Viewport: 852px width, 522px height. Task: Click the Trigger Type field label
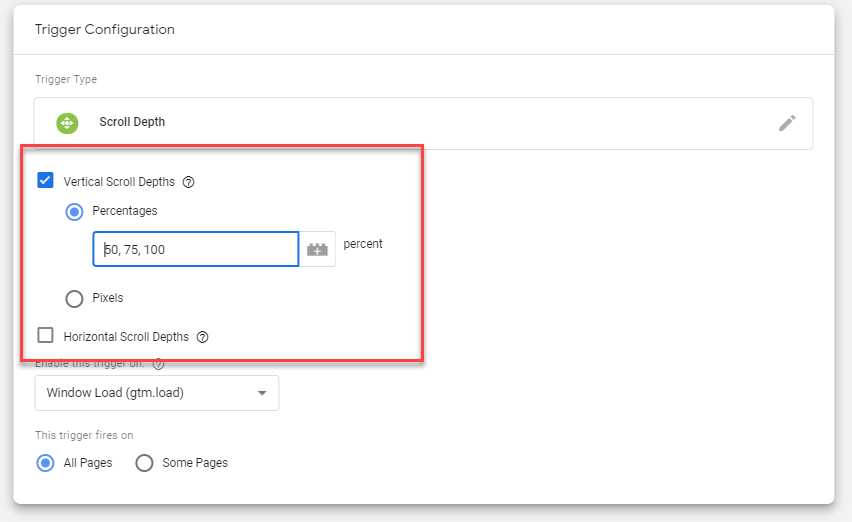click(x=66, y=79)
